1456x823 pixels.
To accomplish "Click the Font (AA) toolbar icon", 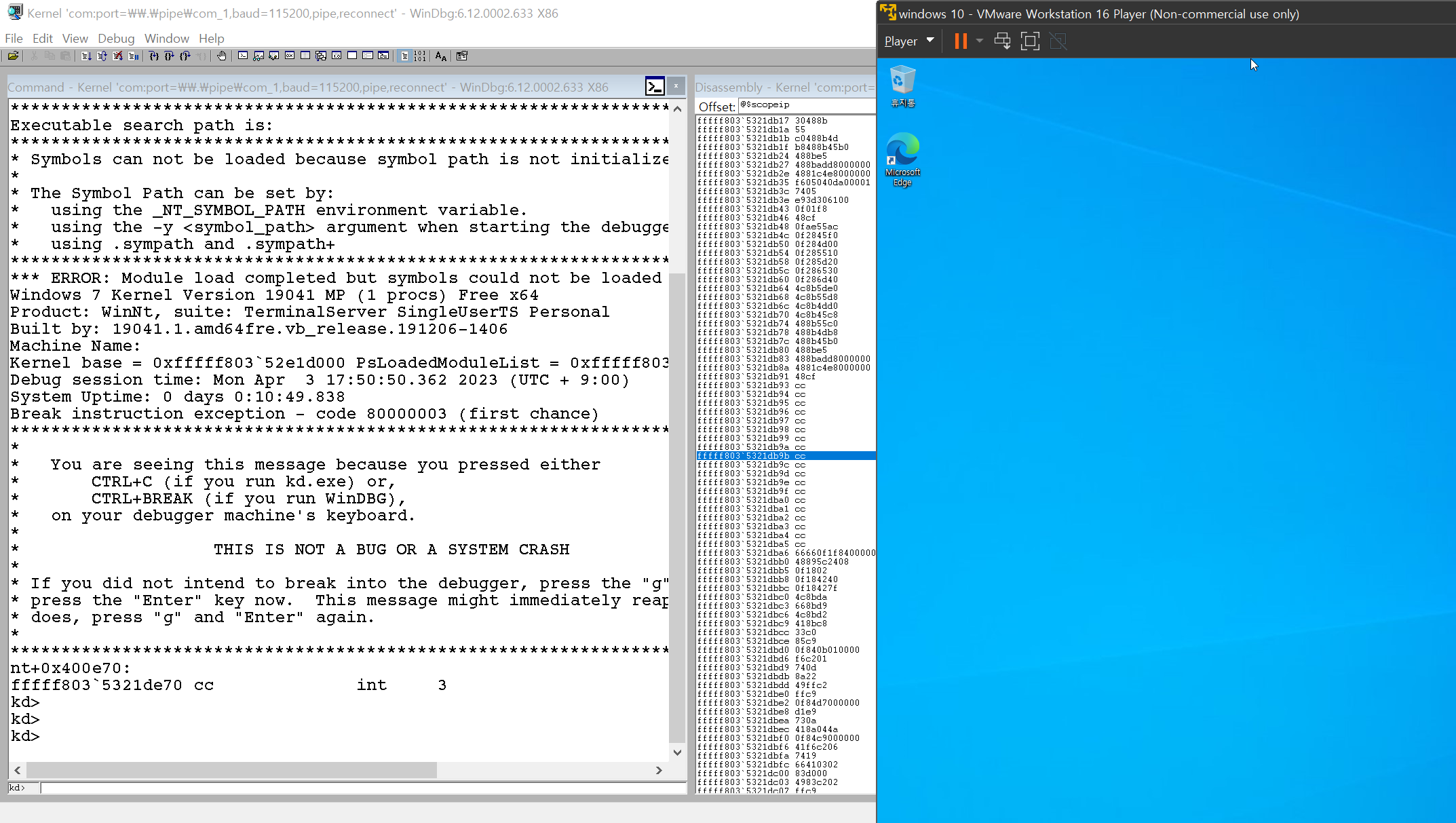I will [441, 56].
